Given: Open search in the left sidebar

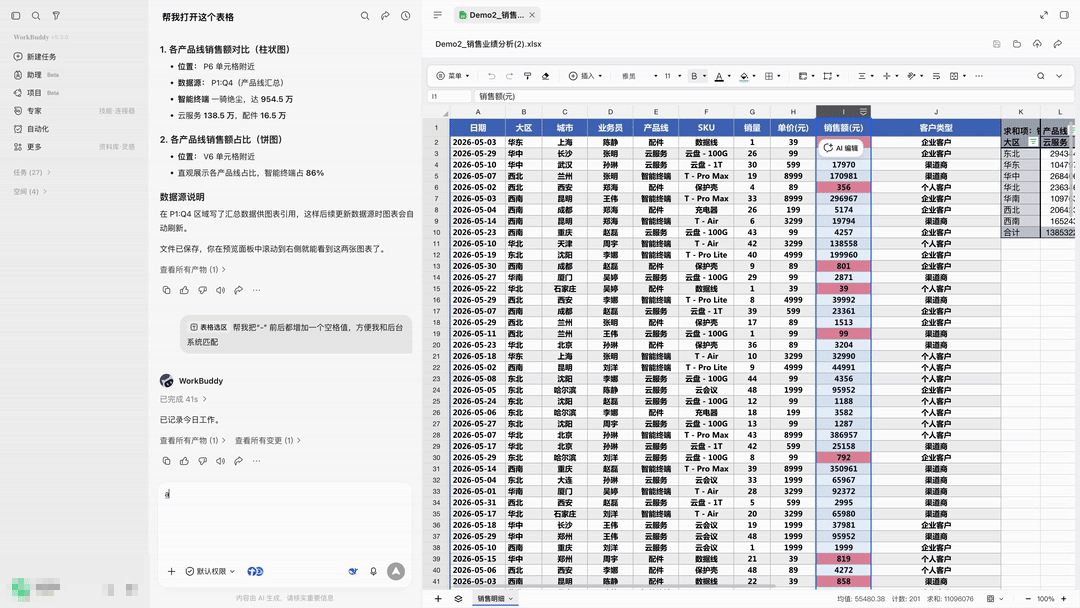Looking at the screenshot, I should [x=36, y=15].
